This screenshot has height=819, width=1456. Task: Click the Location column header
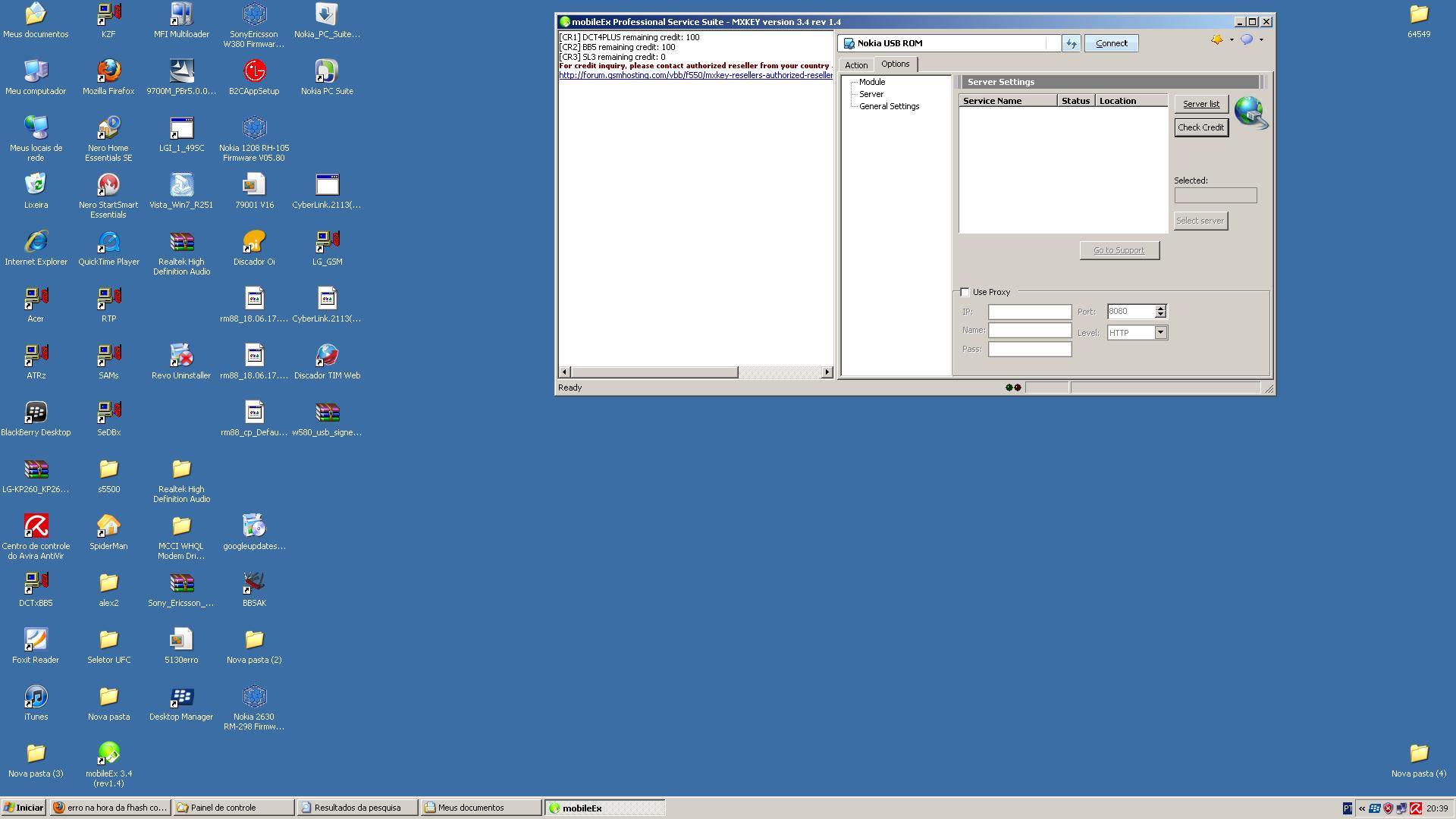click(x=1131, y=100)
